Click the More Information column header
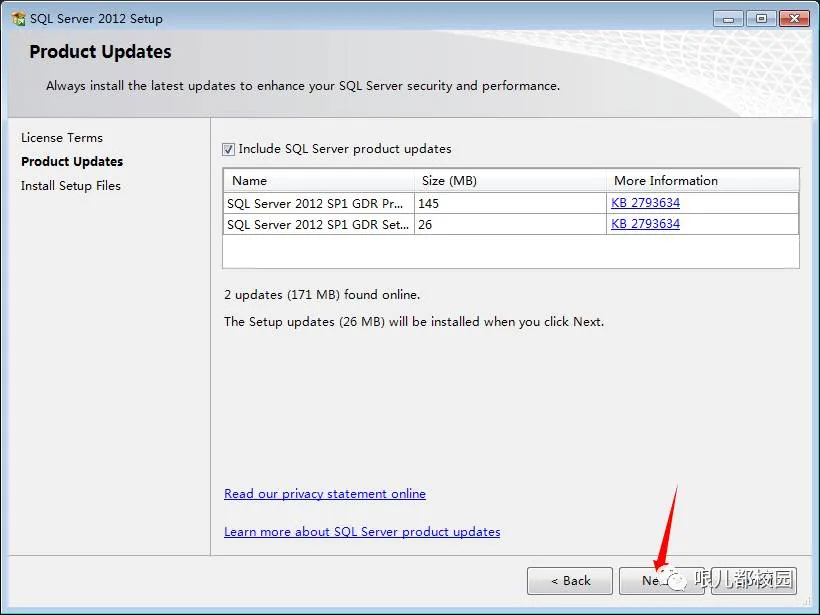This screenshot has height=615, width=820. click(x=702, y=180)
